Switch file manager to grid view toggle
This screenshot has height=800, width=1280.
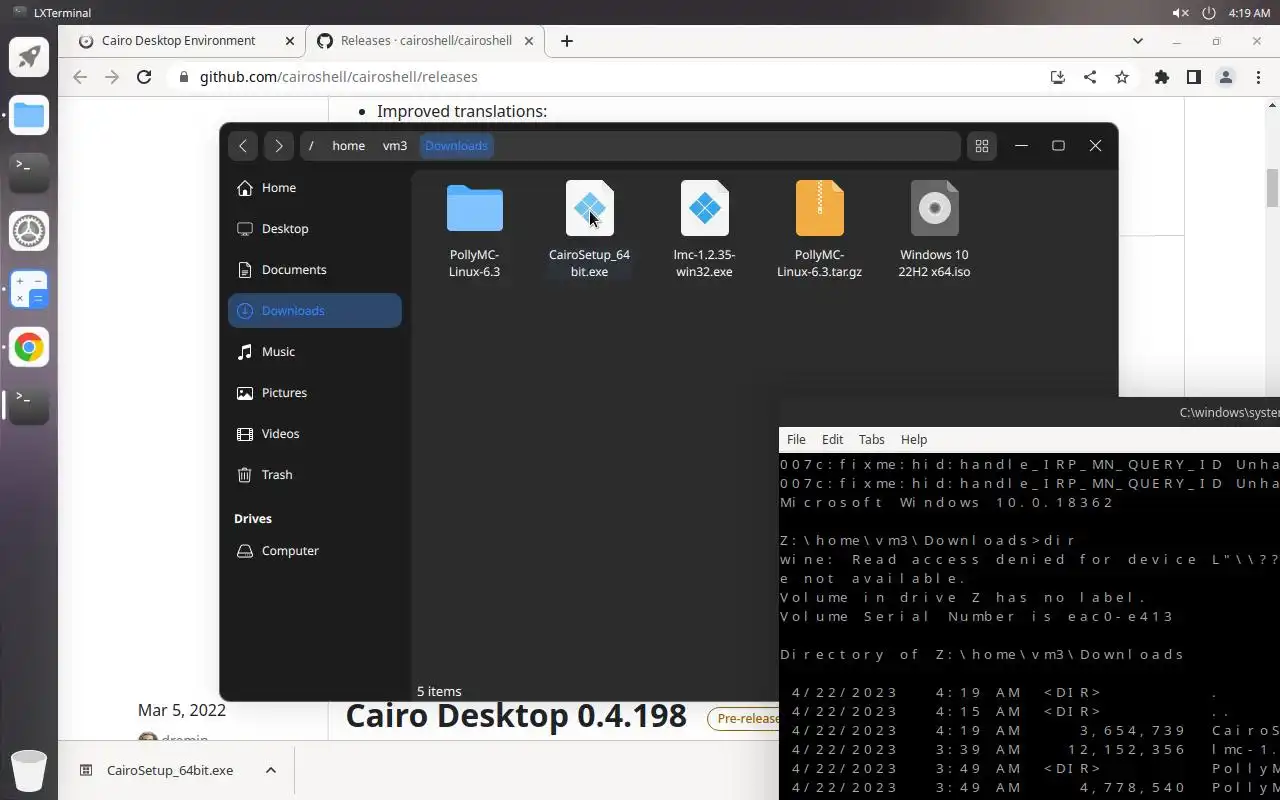[982, 146]
